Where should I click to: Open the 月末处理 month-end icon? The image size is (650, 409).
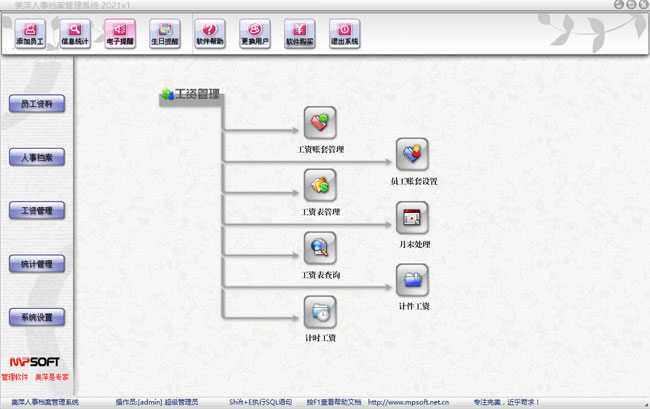point(412,217)
